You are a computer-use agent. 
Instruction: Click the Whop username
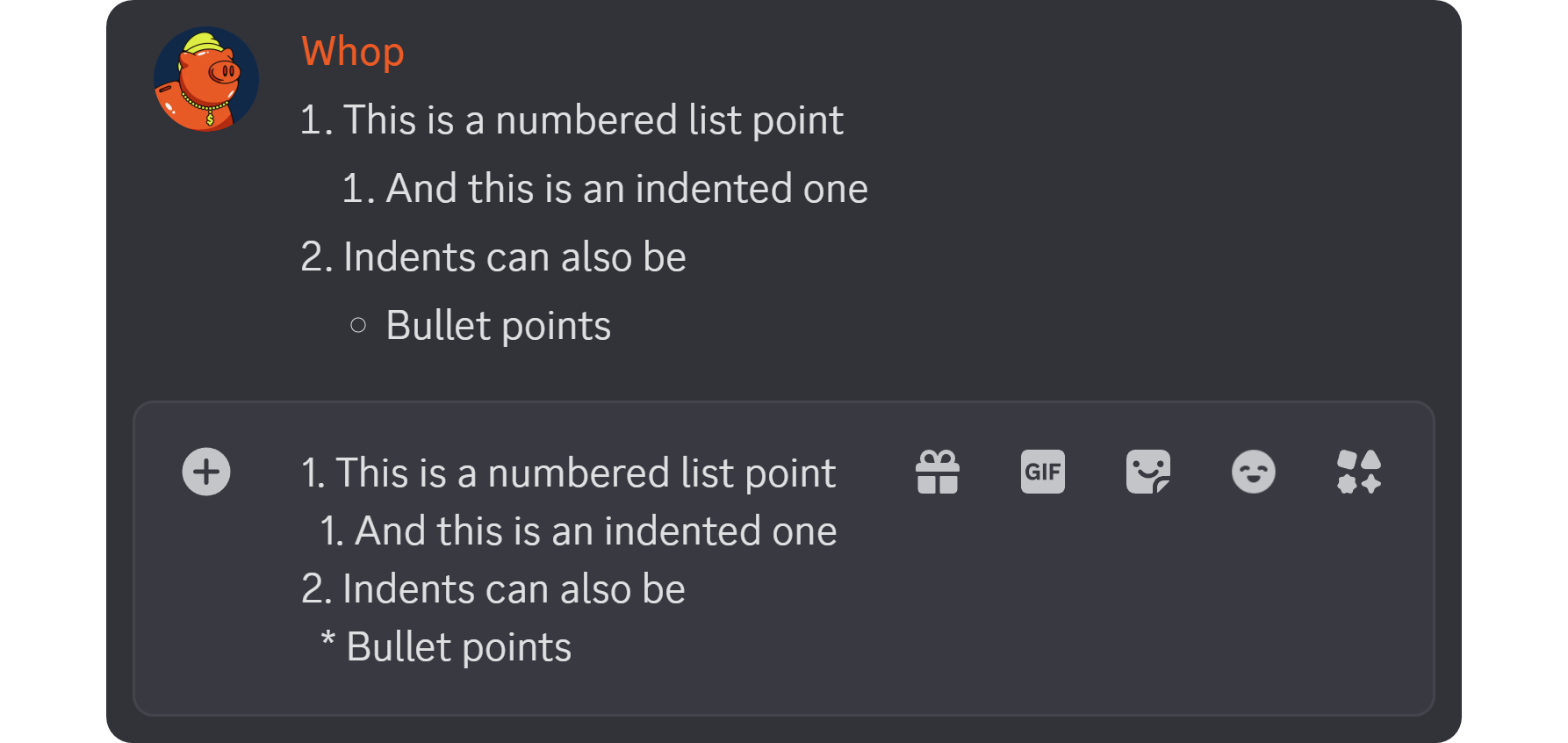click(353, 51)
